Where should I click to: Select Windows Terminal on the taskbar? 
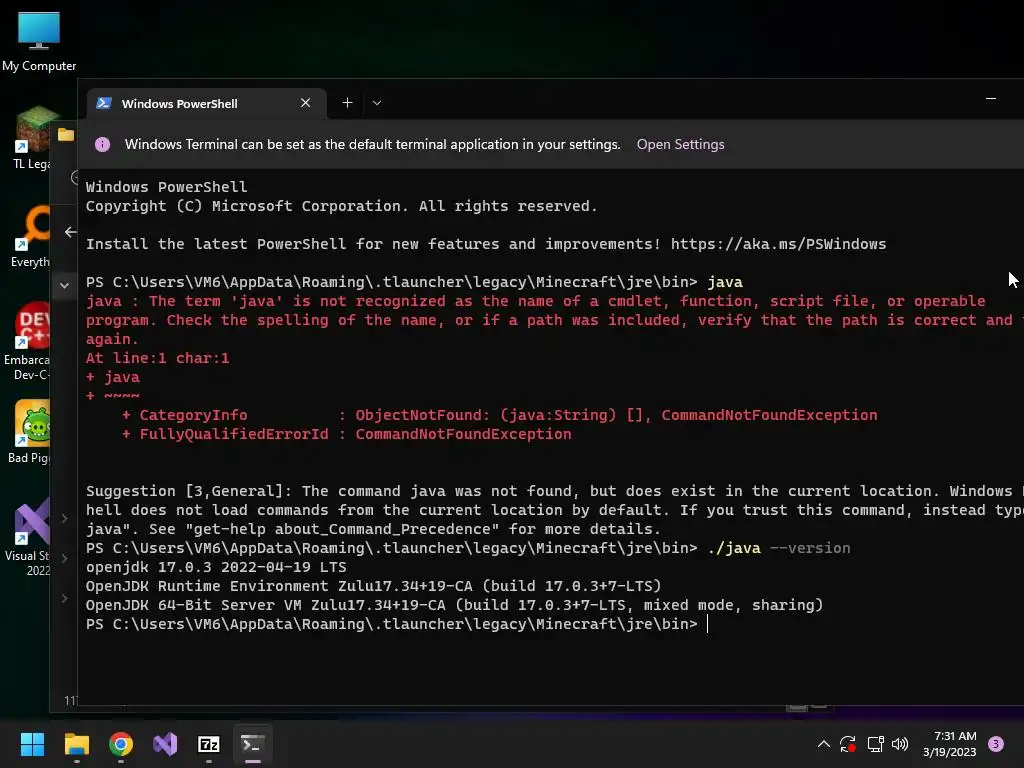(x=253, y=744)
